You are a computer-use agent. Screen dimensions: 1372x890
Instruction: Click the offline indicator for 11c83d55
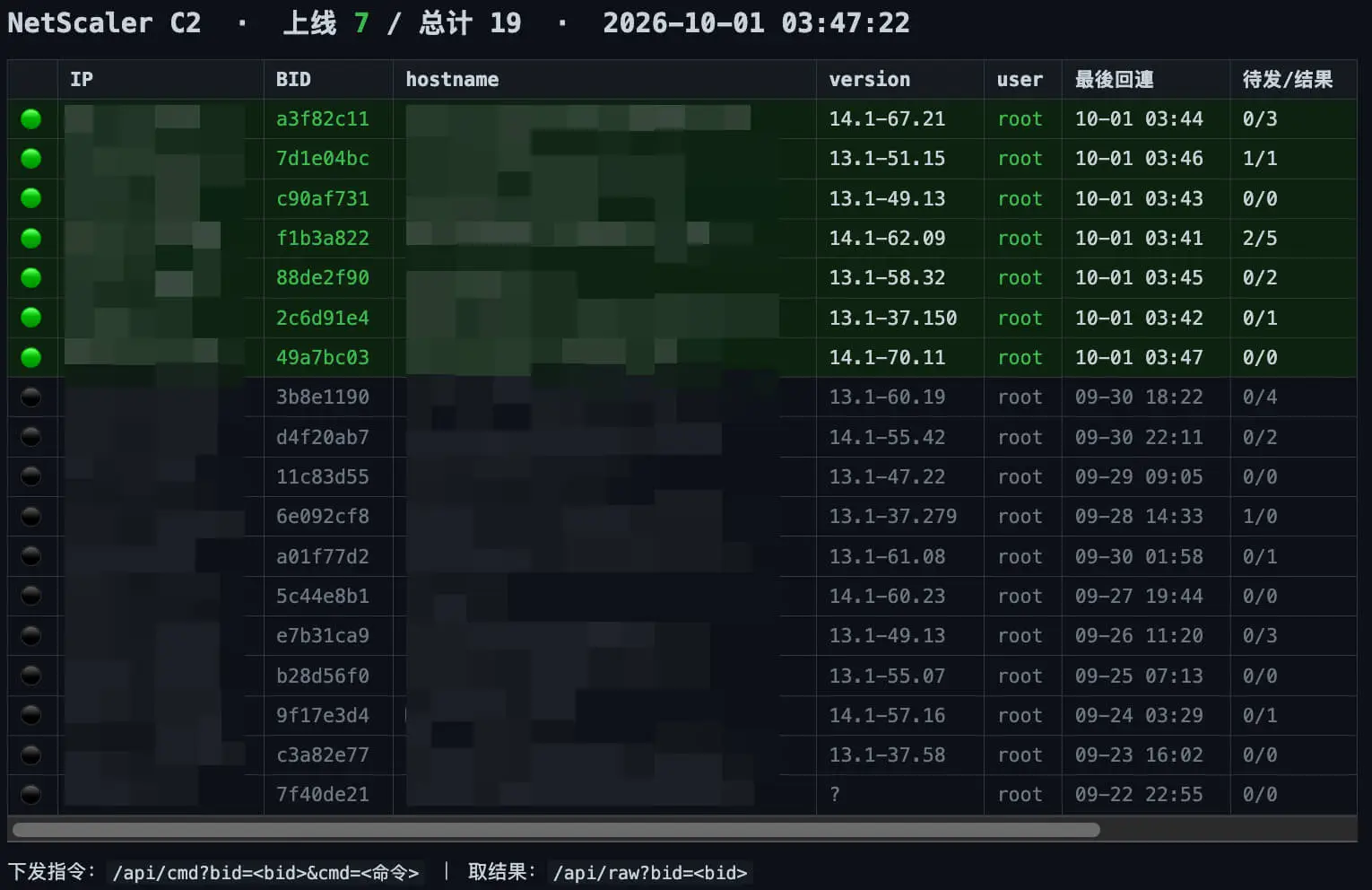pyautogui.click(x=31, y=476)
